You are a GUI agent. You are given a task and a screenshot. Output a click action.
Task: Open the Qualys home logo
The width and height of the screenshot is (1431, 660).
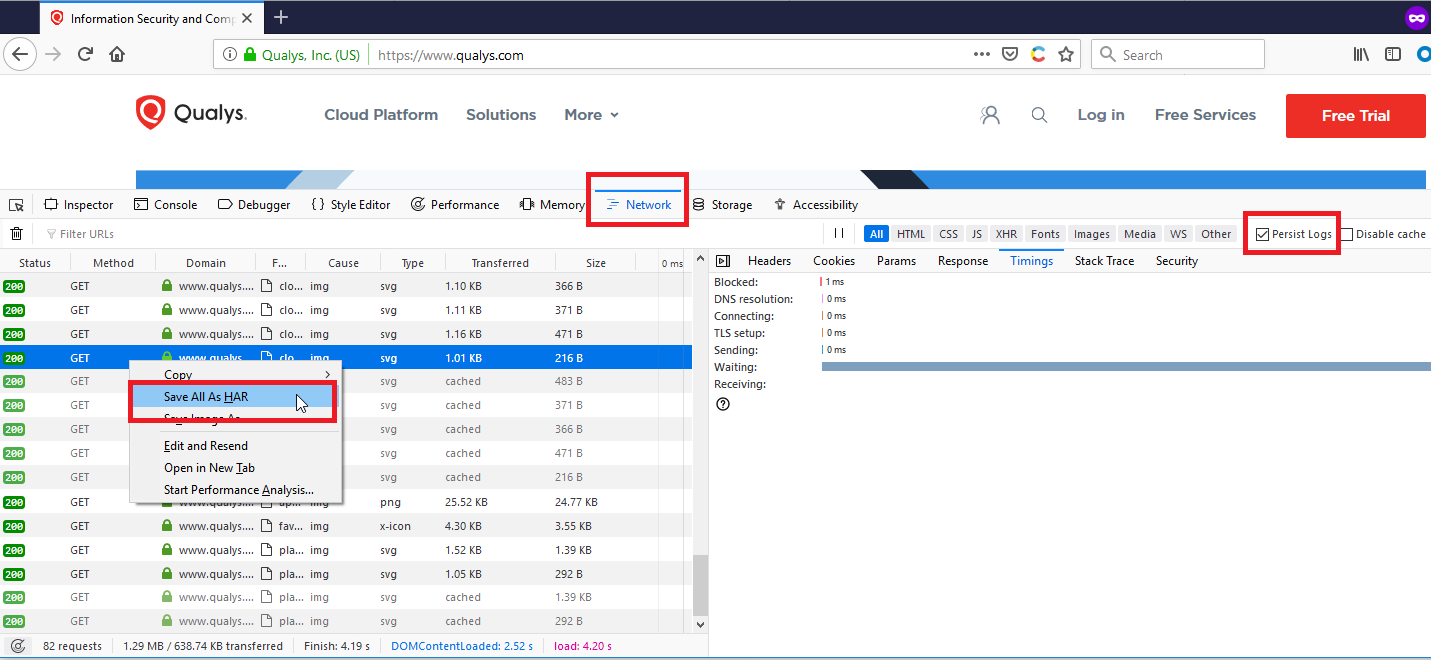[190, 113]
